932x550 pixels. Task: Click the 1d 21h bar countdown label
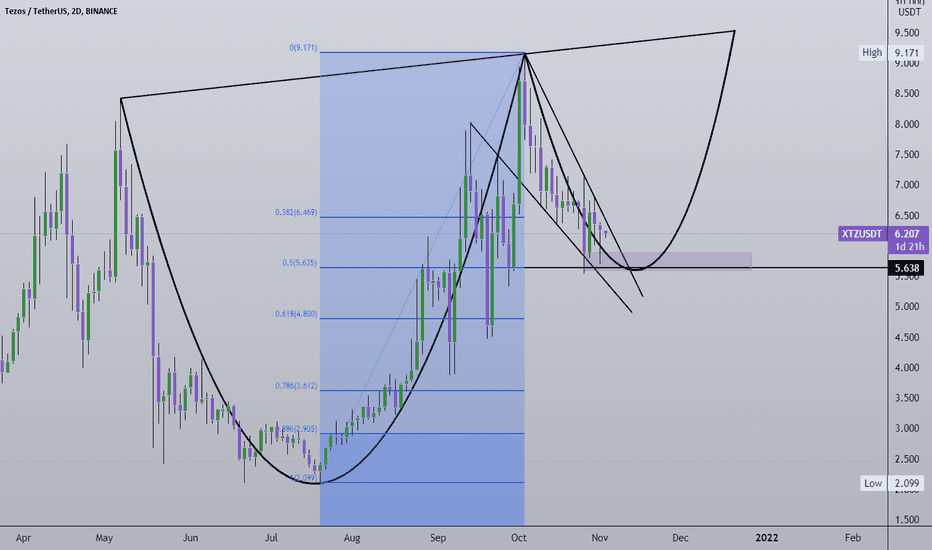click(x=909, y=247)
